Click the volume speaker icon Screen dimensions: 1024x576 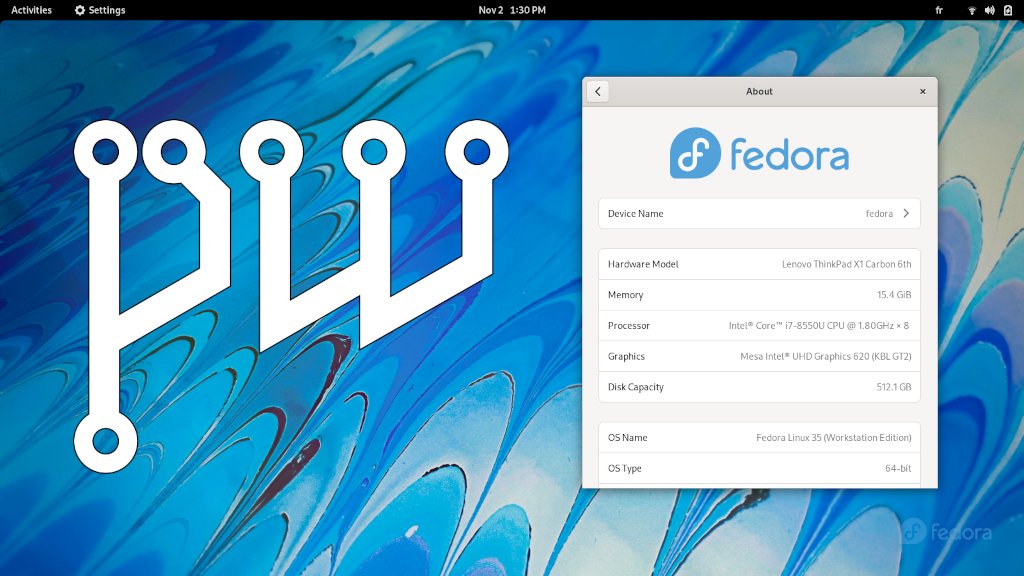coord(990,10)
